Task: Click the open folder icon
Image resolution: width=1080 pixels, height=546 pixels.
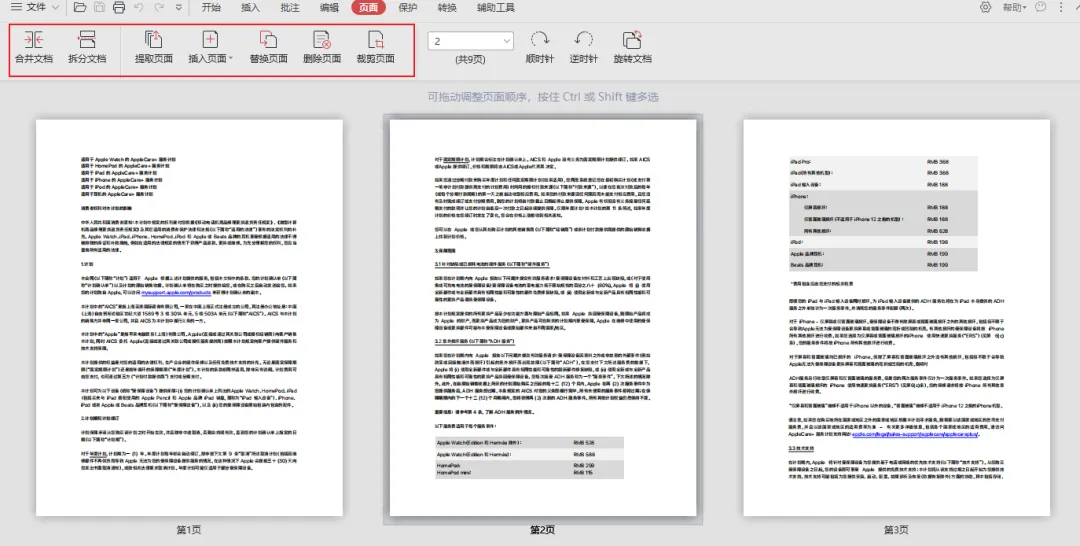Action: [x=80, y=8]
